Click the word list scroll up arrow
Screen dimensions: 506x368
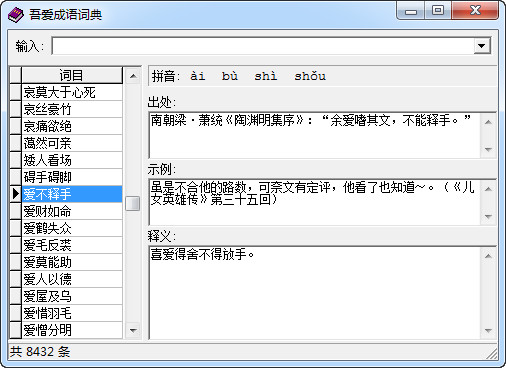[x=133, y=76]
